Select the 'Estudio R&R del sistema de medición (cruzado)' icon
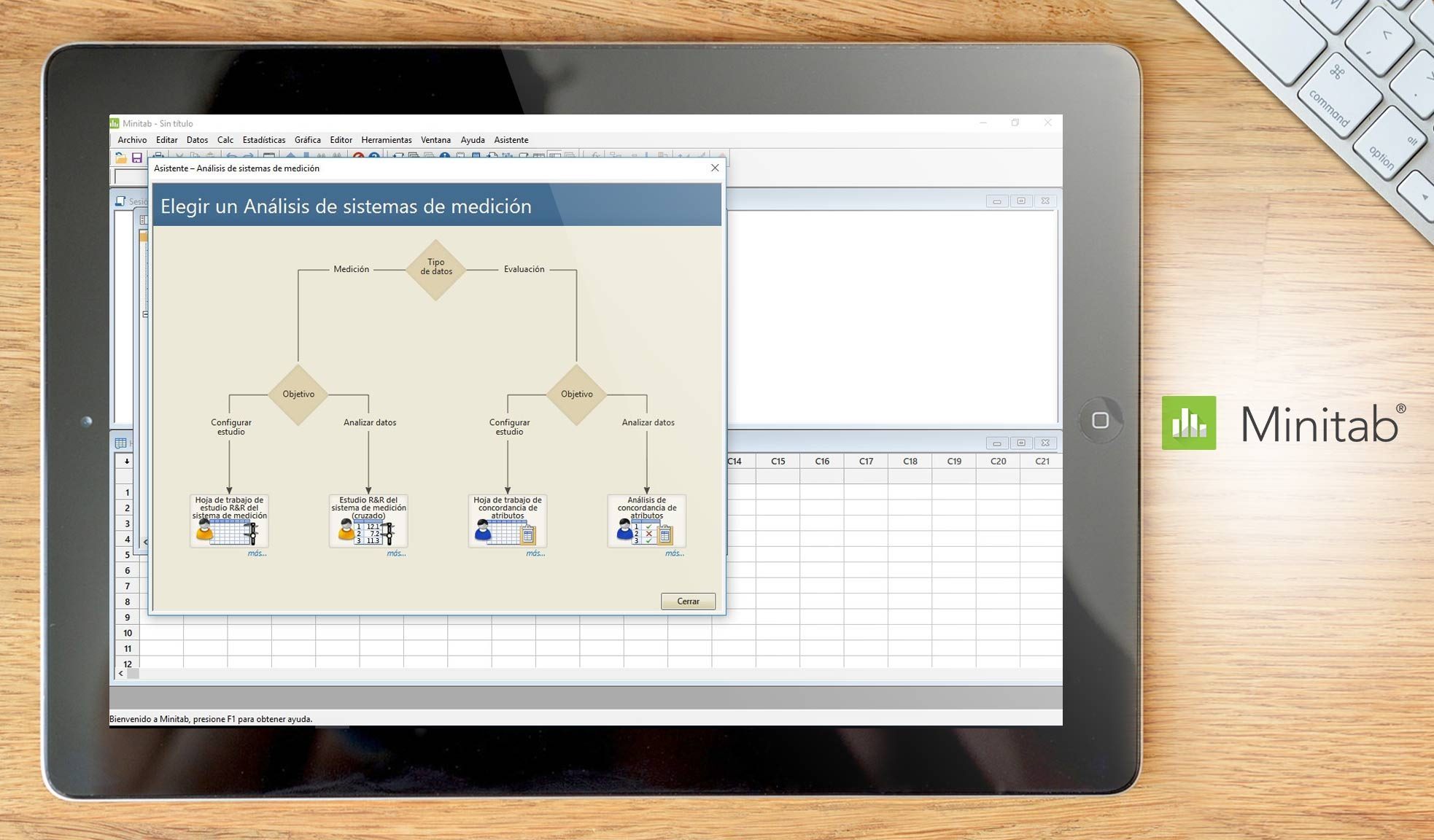Viewport: 1434px width, 840px height. pos(368,521)
